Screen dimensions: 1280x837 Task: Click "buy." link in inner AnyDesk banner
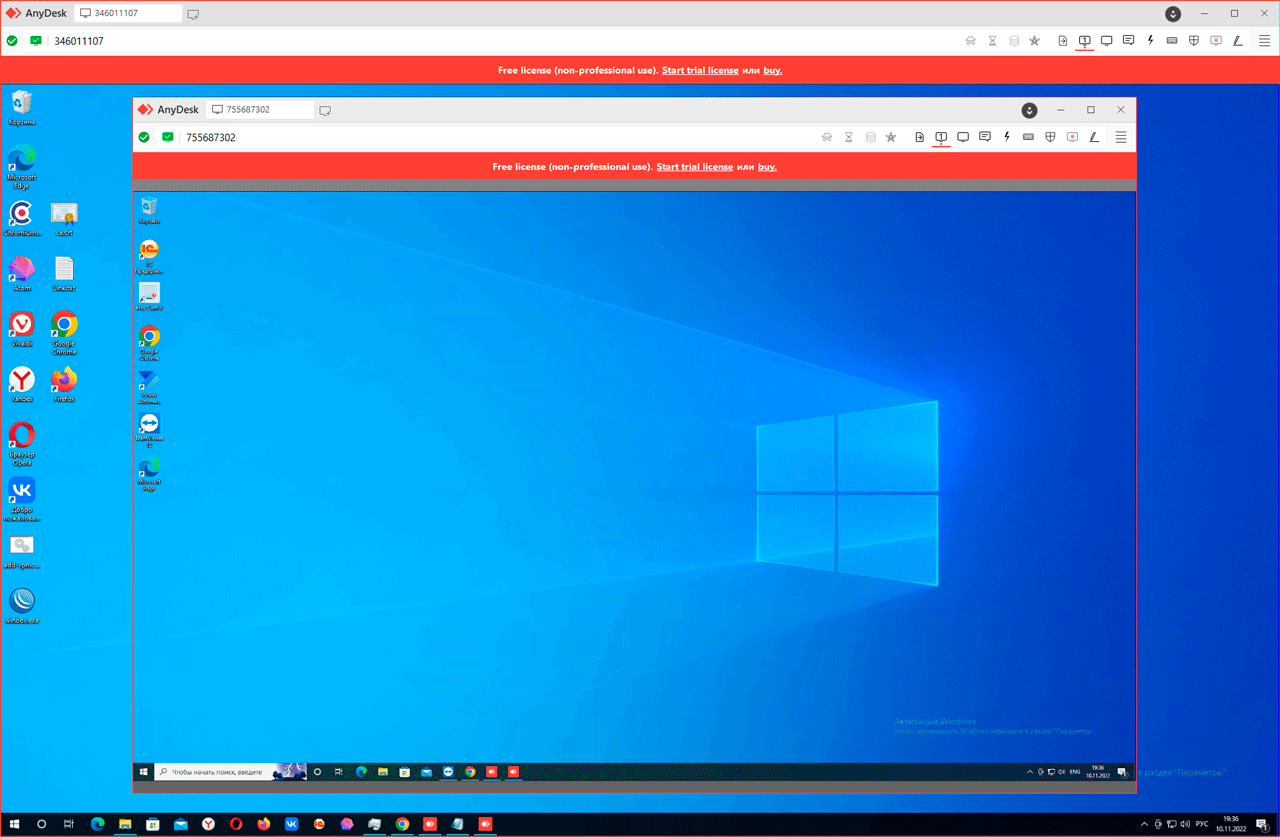tap(767, 167)
